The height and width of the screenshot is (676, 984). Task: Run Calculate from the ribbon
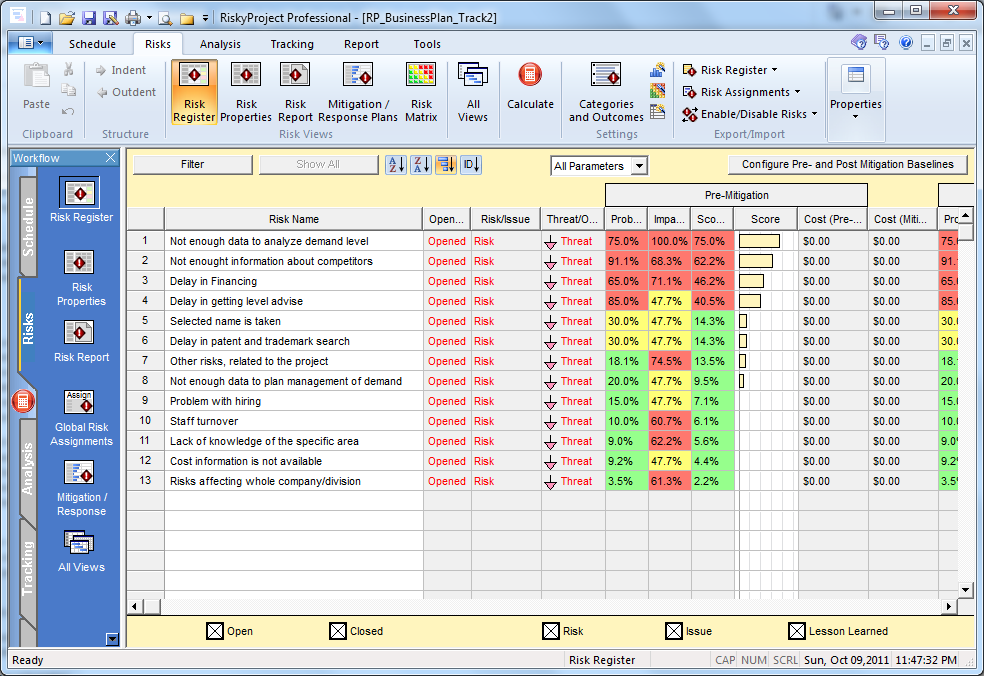[530, 86]
